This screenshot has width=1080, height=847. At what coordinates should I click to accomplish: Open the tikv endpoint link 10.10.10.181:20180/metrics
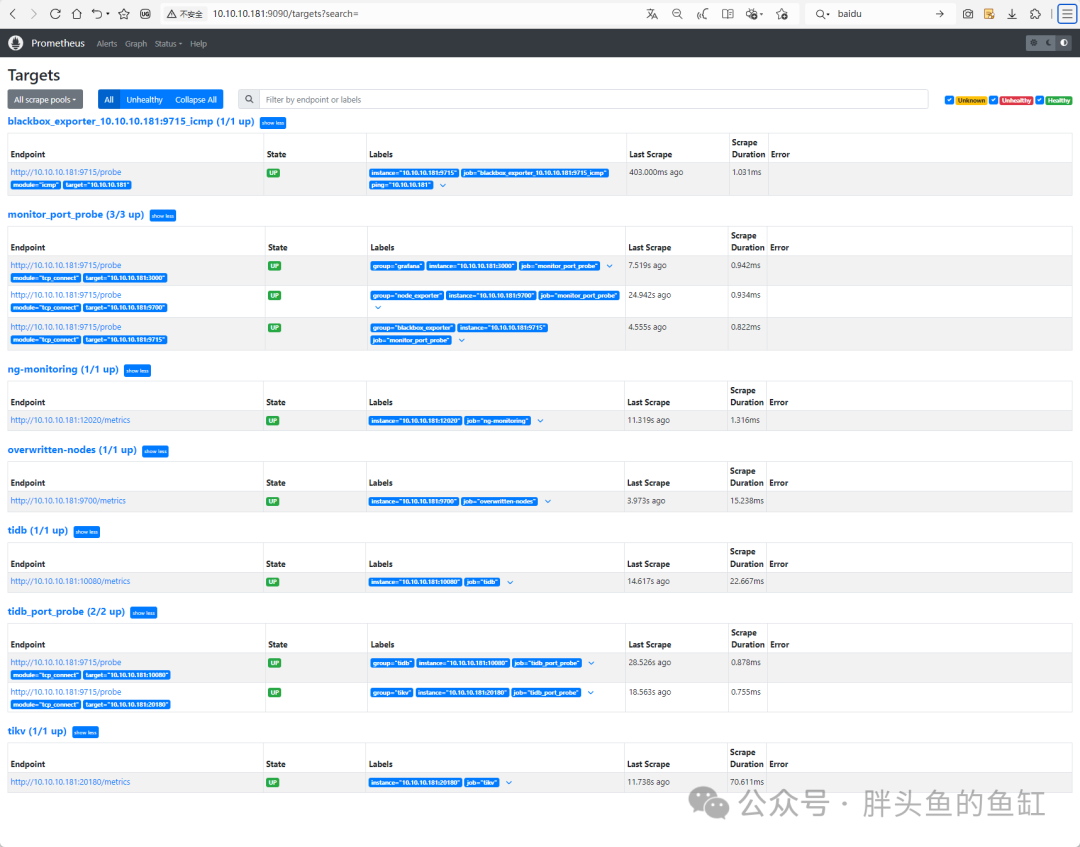[70, 782]
